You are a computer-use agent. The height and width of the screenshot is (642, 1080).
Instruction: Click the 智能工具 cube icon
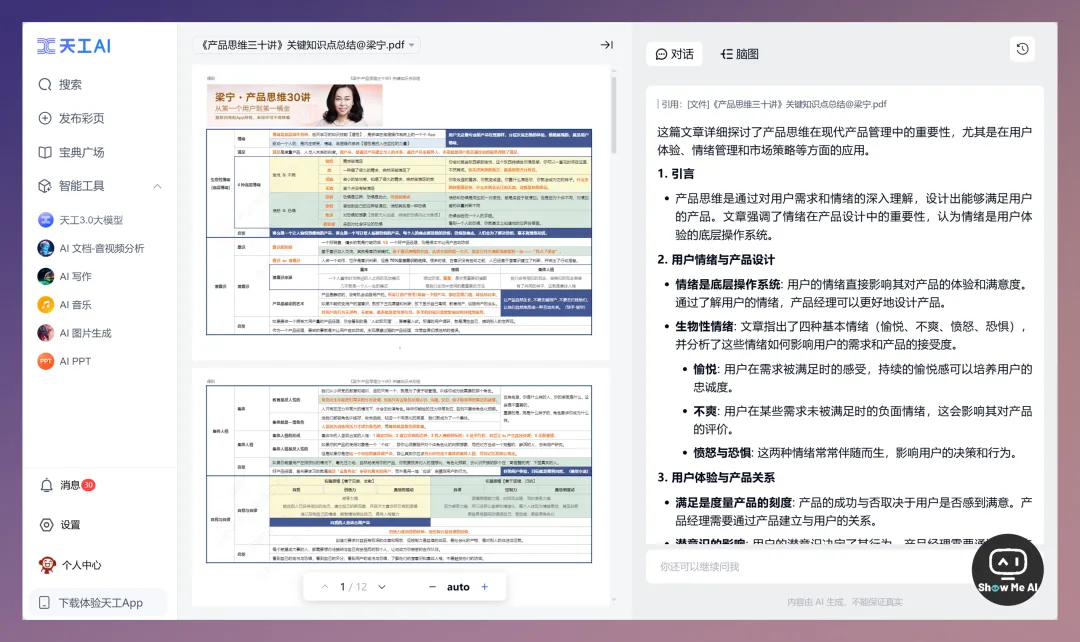tap(45, 186)
